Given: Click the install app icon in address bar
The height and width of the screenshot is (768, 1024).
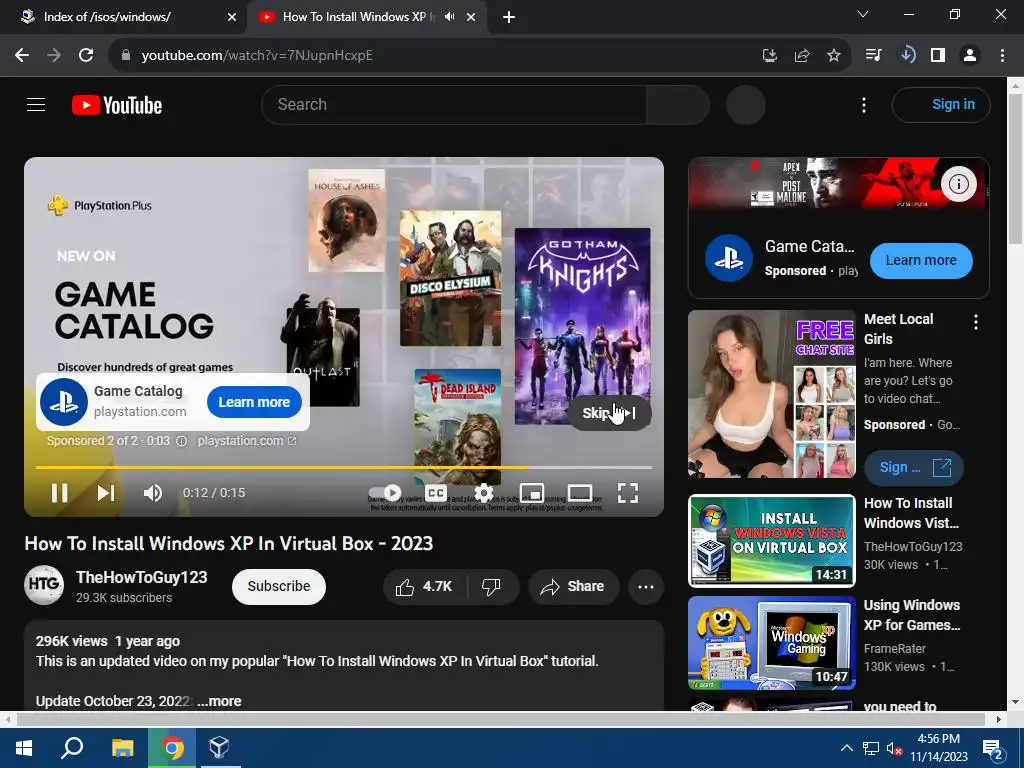Looking at the screenshot, I should [x=770, y=56].
